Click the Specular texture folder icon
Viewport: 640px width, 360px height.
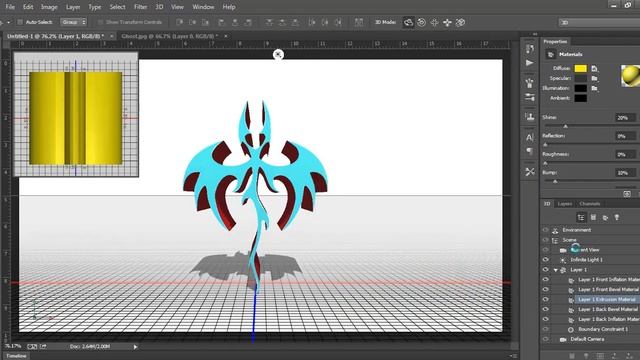[x=594, y=78]
